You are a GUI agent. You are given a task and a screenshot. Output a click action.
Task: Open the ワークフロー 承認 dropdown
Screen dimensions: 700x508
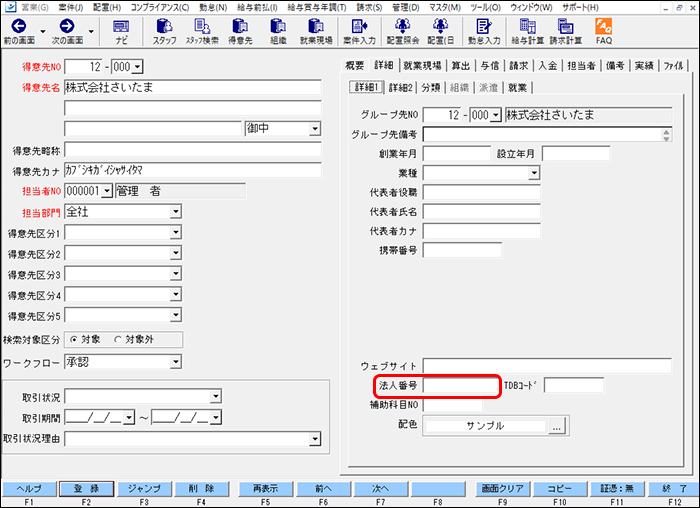tap(176, 362)
